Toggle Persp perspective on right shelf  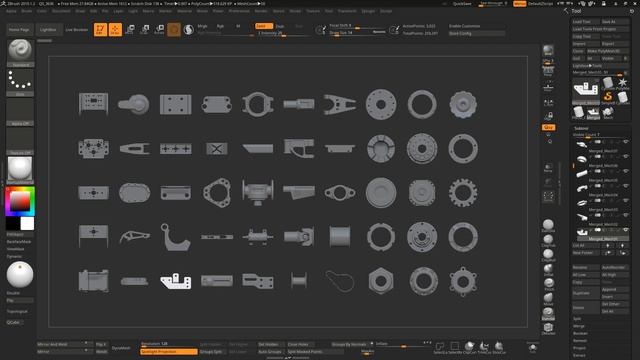[x=548, y=72]
